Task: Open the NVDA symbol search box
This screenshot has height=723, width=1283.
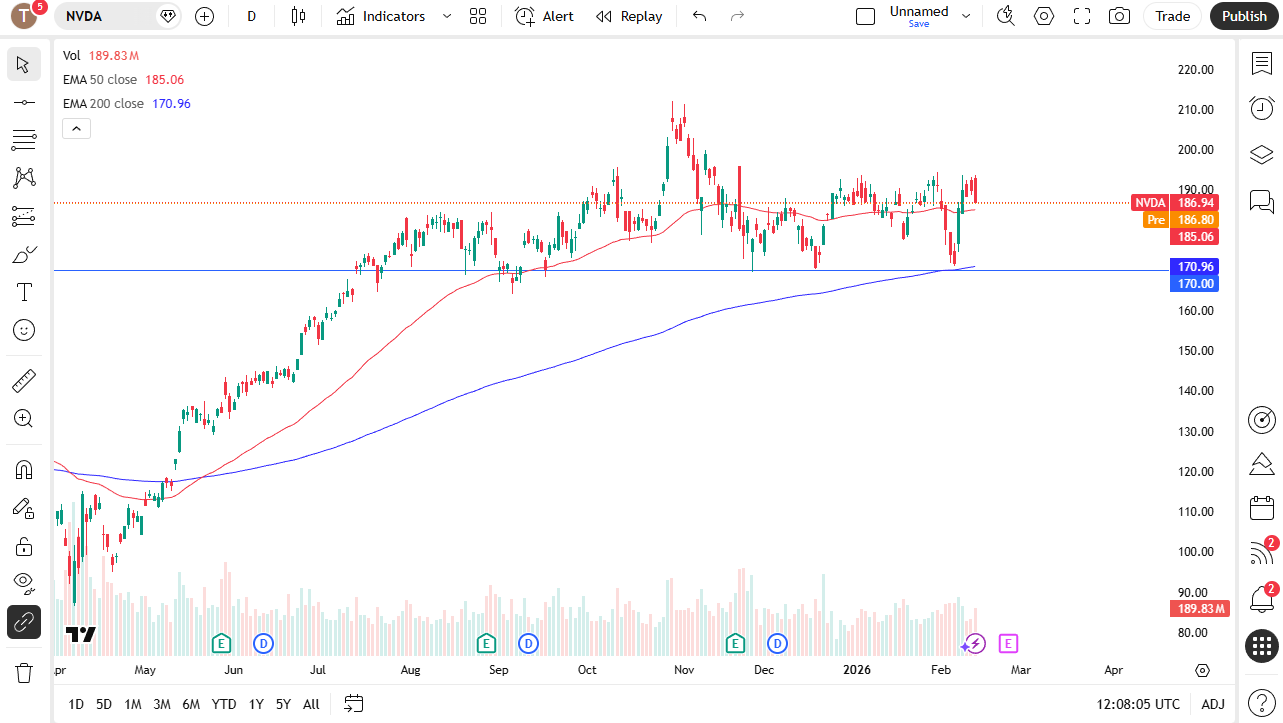Action: pyautogui.click(x=118, y=16)
